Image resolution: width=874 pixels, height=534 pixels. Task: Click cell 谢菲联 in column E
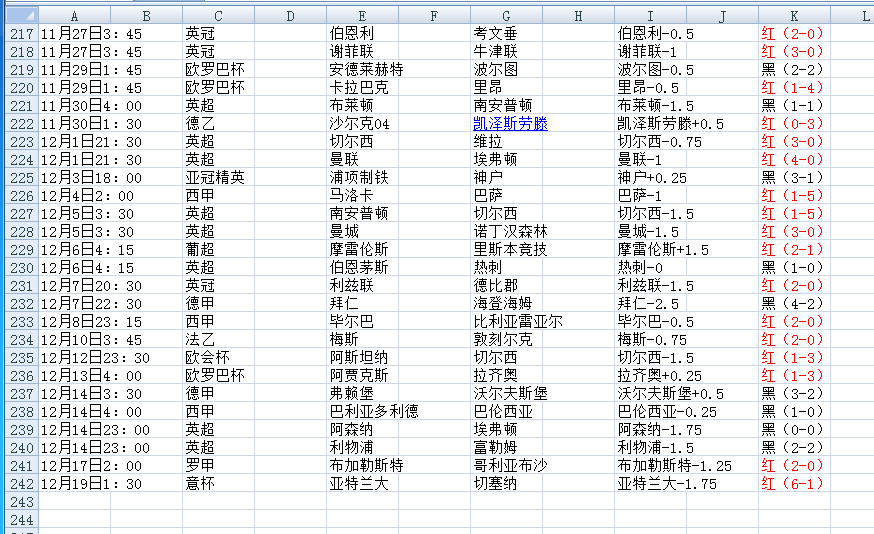(351, 52)
